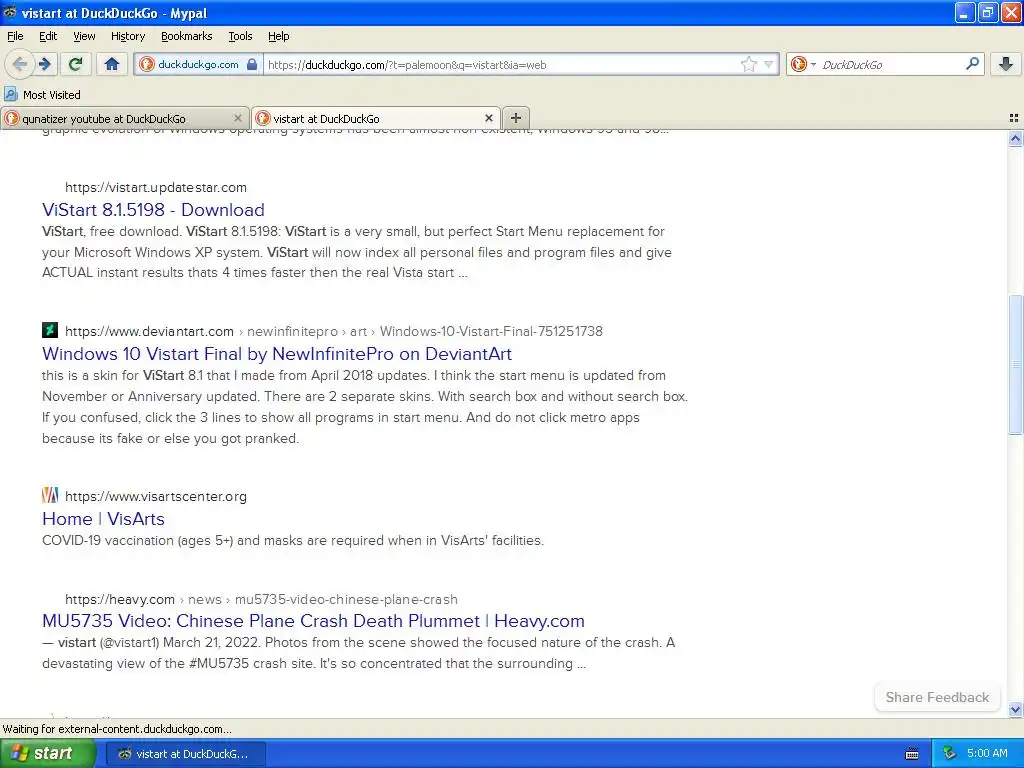1024x768 pixels.
Task: Select the Mypal taskbar window button
Action: click(x=185, y=754)
